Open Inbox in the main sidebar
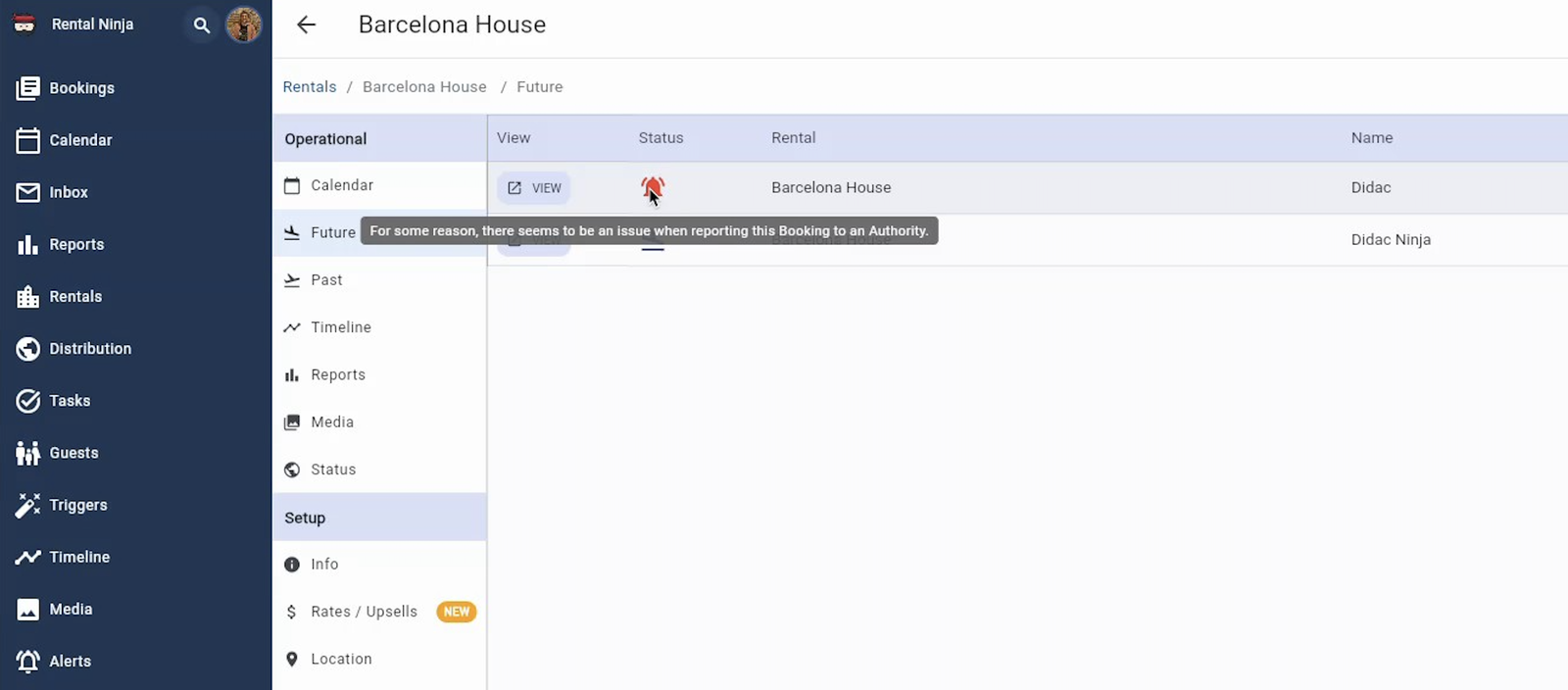This screenshot has width=1568, height=690. tap(52, 192)
